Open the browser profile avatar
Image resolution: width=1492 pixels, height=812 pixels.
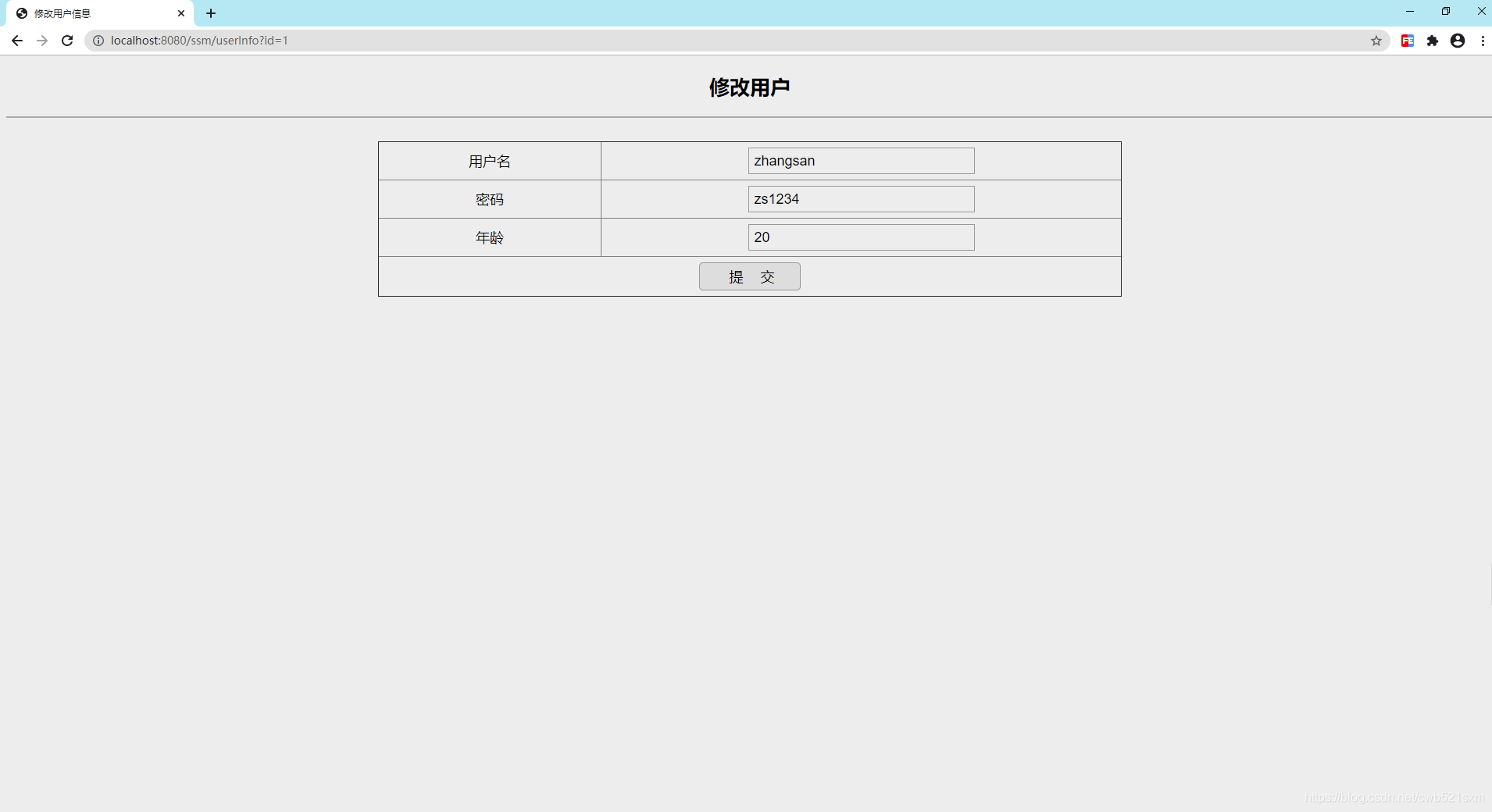coord(1458,41)
